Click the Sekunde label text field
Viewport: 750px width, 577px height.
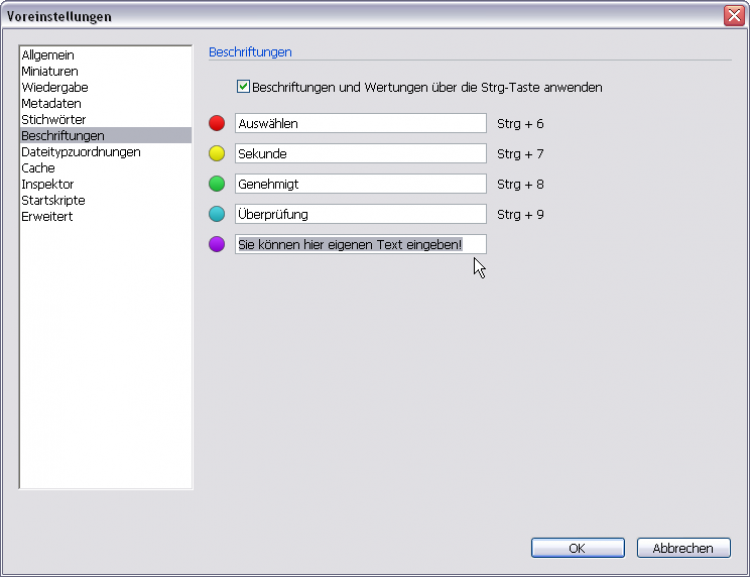coord(360,154)
